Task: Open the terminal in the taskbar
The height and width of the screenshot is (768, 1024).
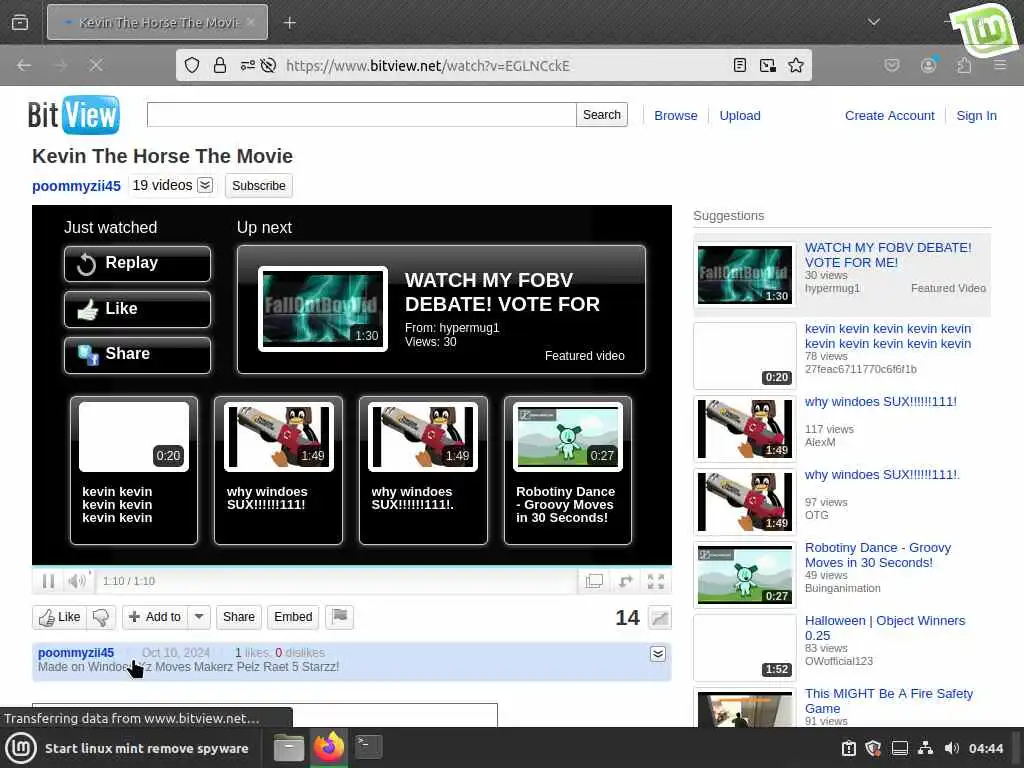Action: (x=368, y=747)
